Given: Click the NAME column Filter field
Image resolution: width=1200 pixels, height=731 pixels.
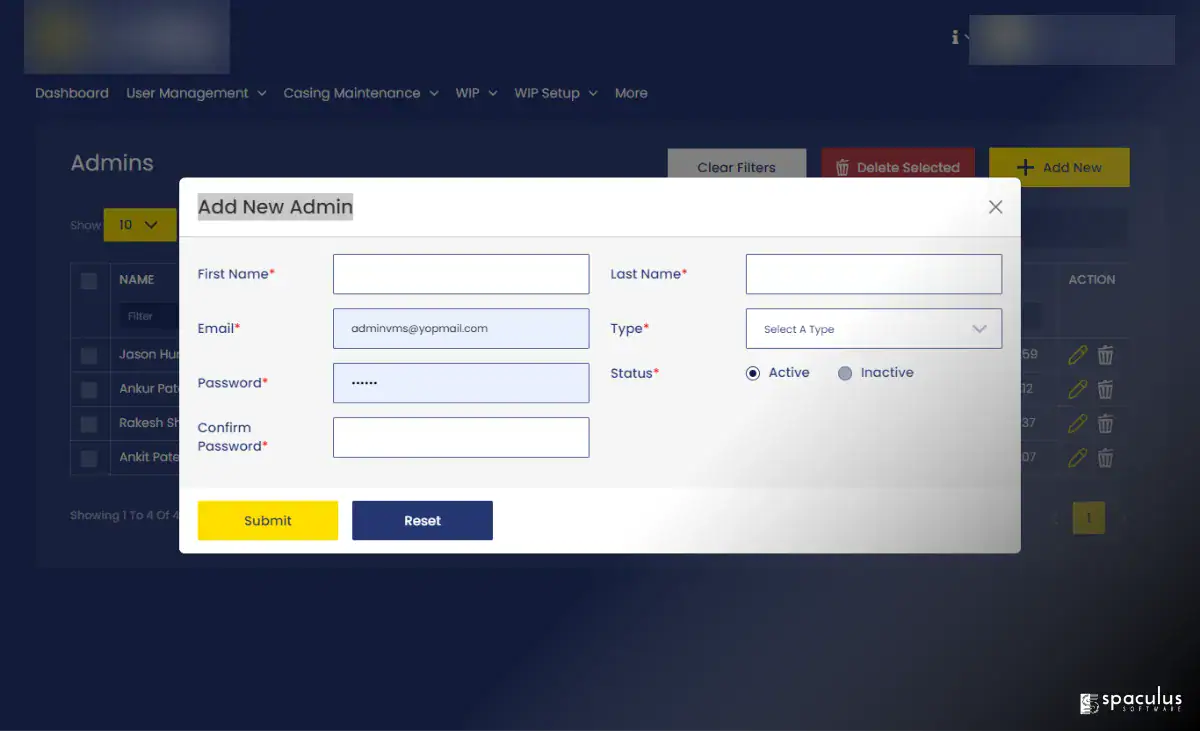Looking at the screenshot, I should pos(148,316).
